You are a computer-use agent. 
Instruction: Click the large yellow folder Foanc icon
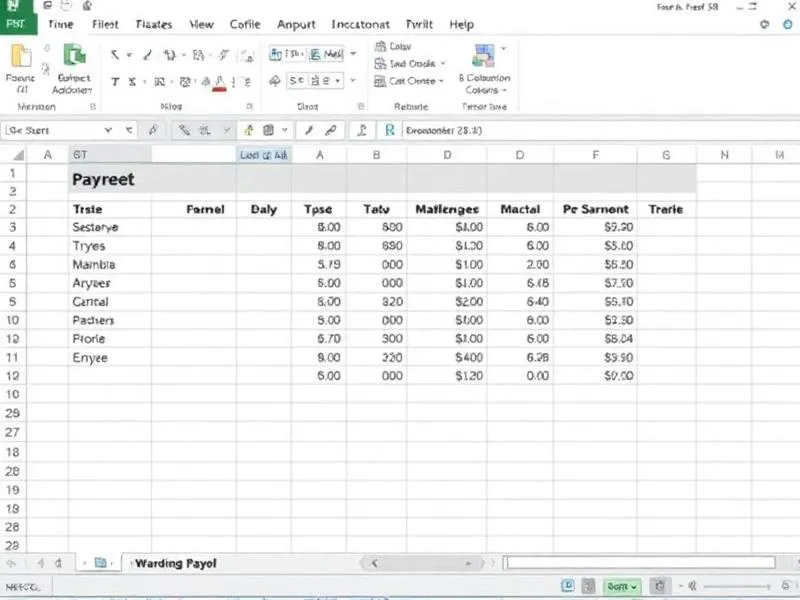point(21,56)
